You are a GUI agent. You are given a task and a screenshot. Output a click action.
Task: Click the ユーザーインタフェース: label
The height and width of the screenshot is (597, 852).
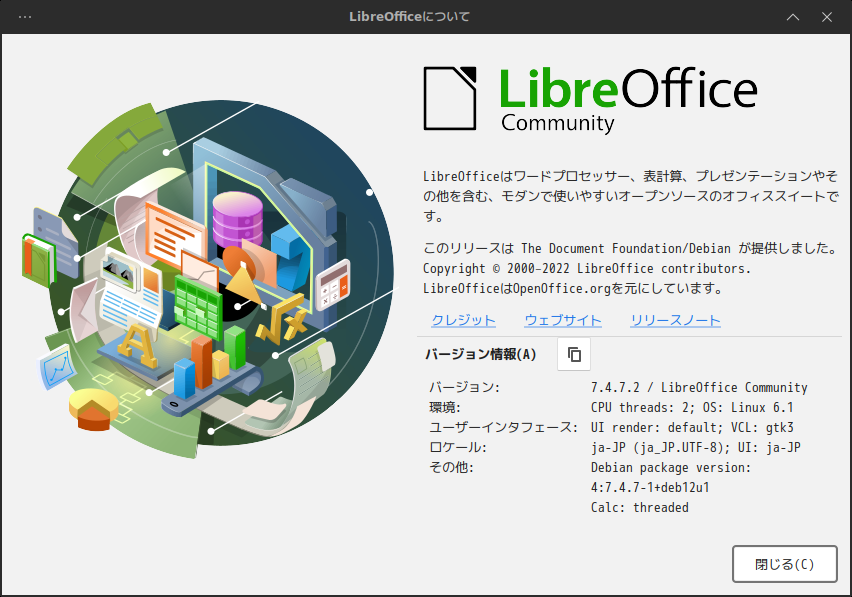(504, 428)
